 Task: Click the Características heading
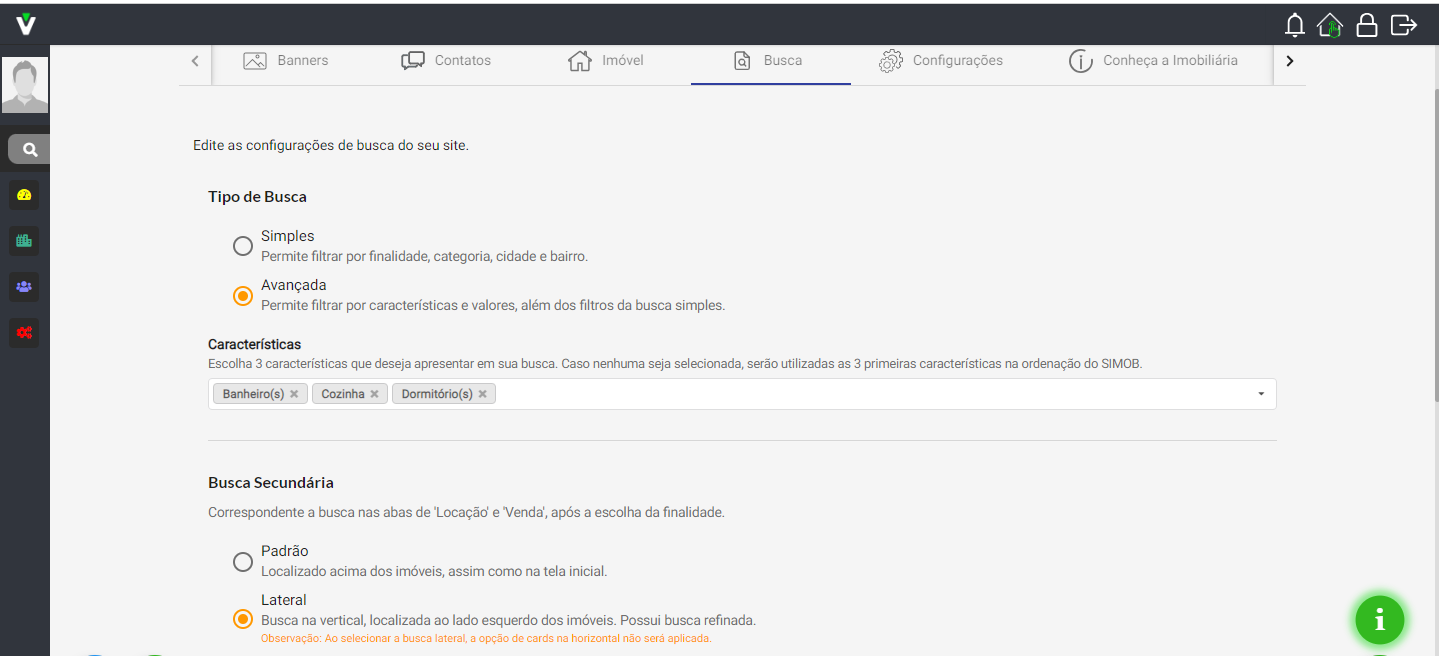(255, 344)
